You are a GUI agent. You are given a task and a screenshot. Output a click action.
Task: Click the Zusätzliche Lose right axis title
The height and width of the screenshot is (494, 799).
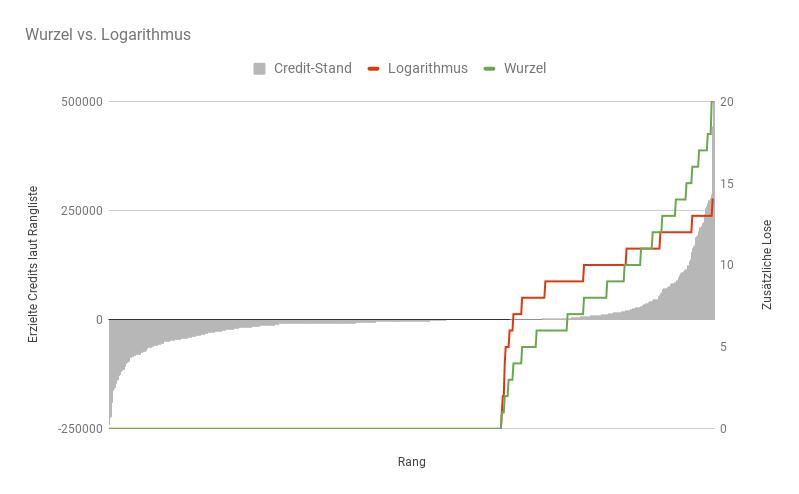pyautogui.click(x=767, y=264)
